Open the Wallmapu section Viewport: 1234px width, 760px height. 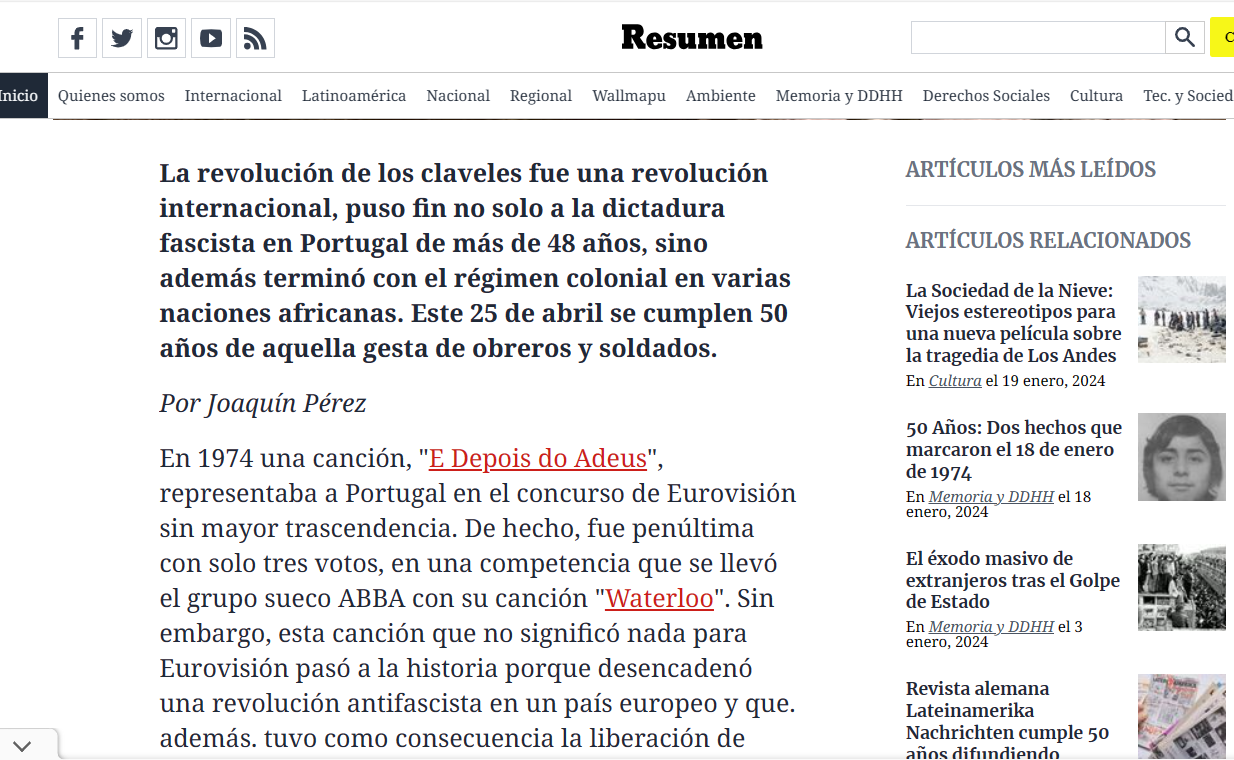629,96
